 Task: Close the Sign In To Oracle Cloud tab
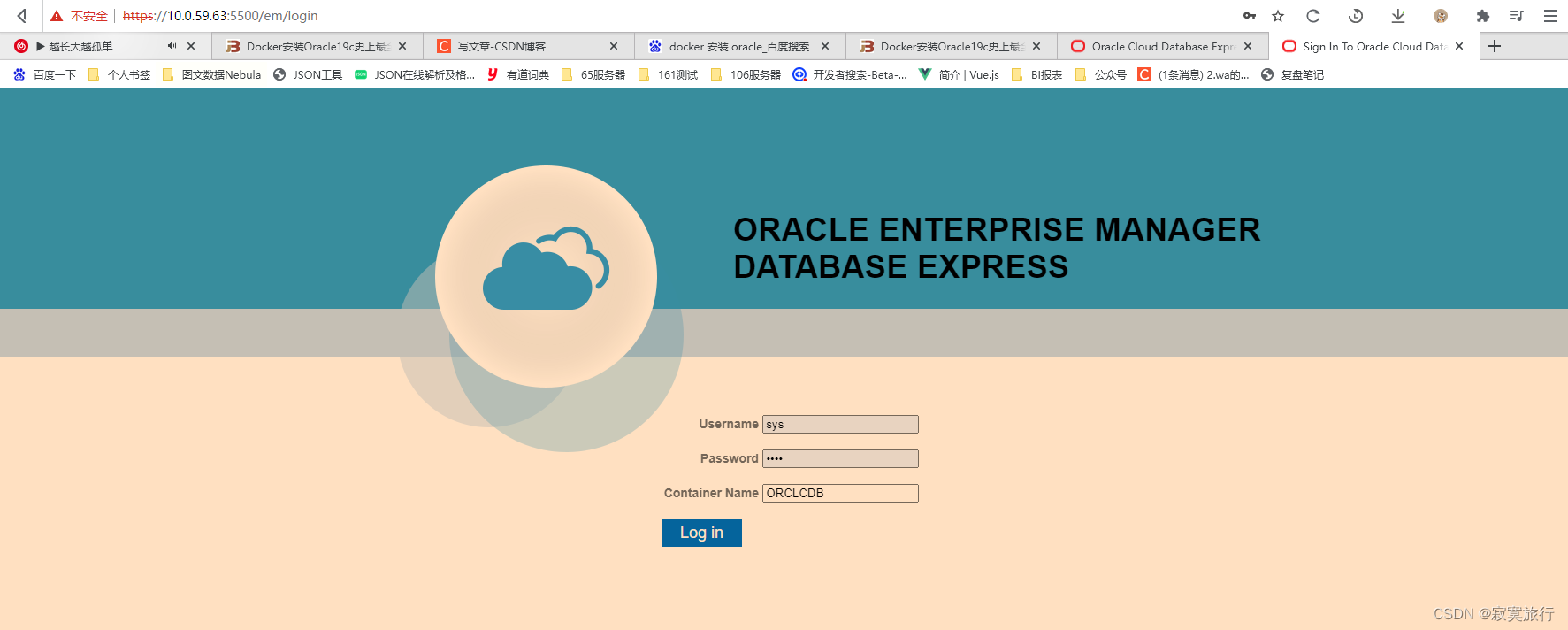(x=1459, y=46)
